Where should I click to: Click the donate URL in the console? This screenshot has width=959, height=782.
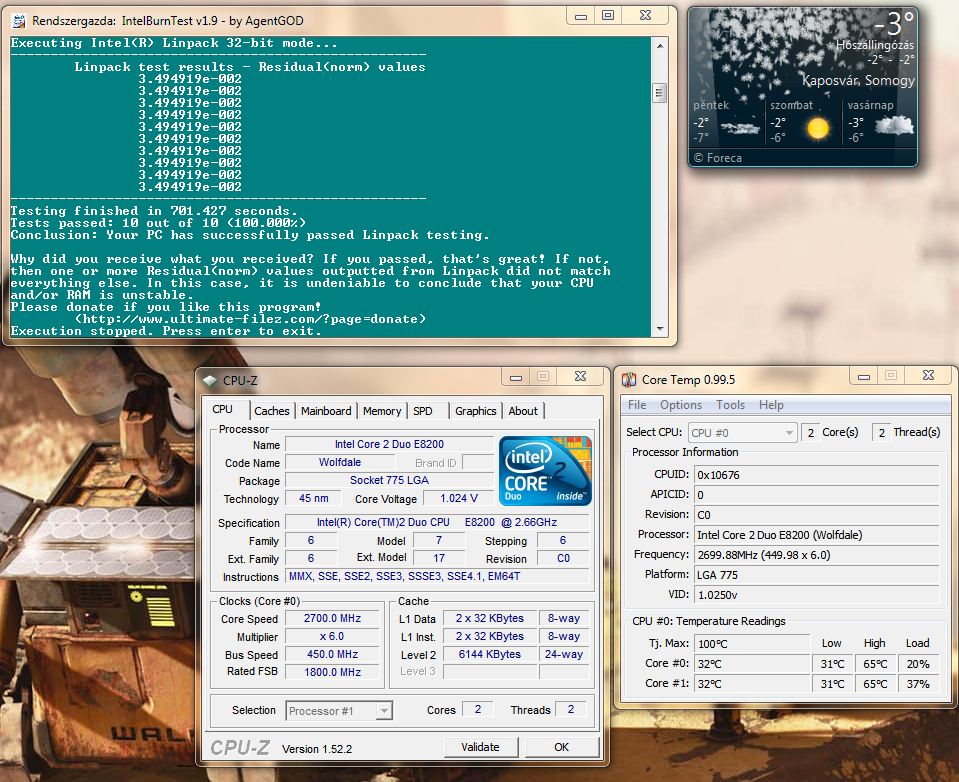pos(251,319)
